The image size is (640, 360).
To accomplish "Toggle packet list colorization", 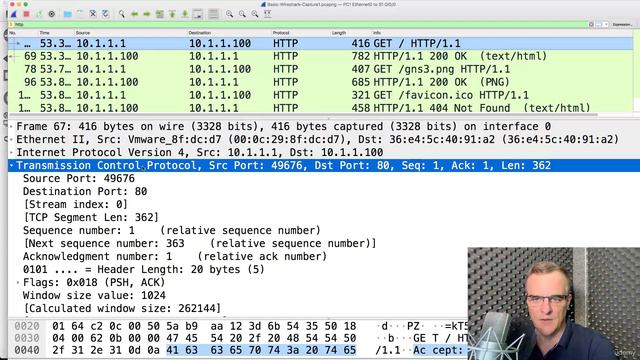I will (213, 14).
